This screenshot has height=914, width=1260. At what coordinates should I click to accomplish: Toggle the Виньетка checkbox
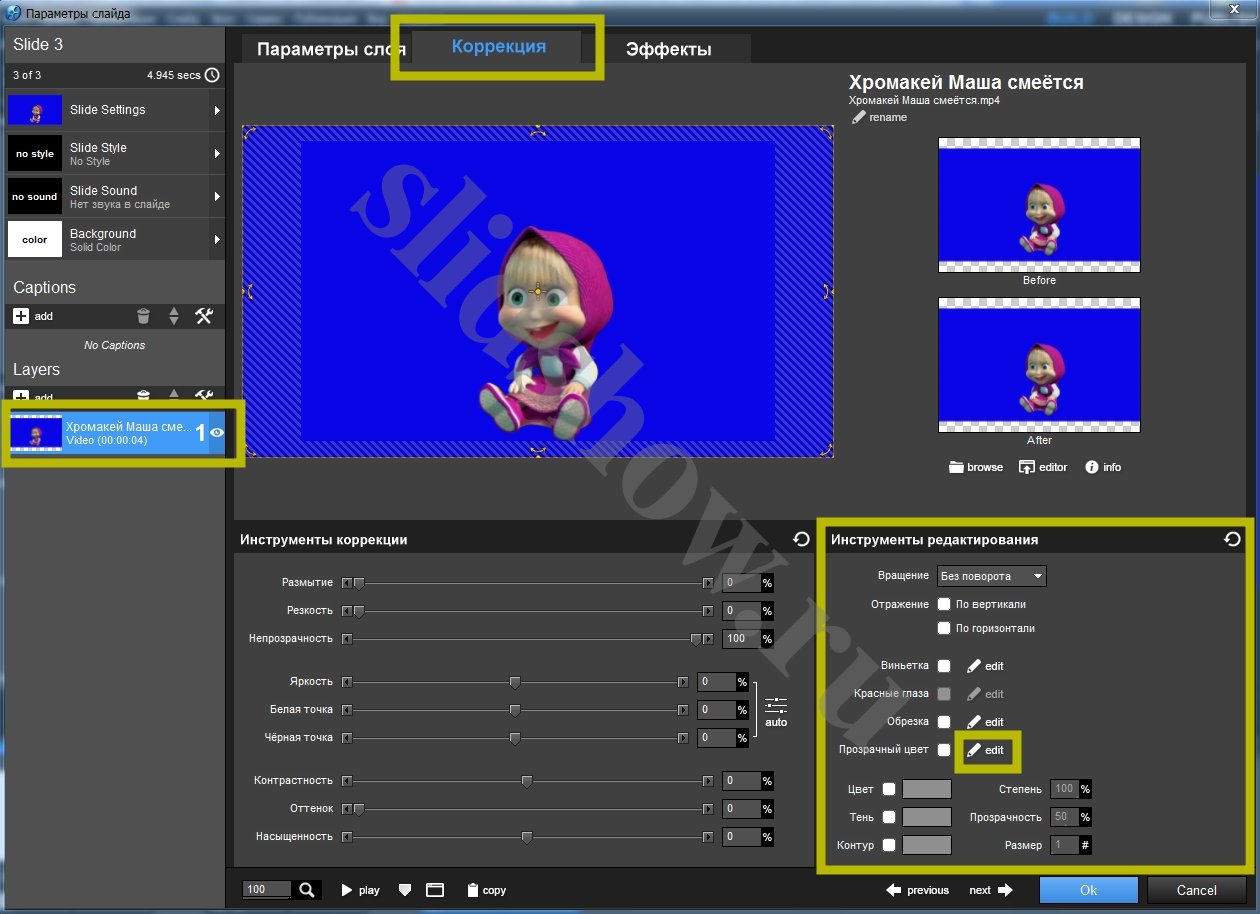click(944, 666)
